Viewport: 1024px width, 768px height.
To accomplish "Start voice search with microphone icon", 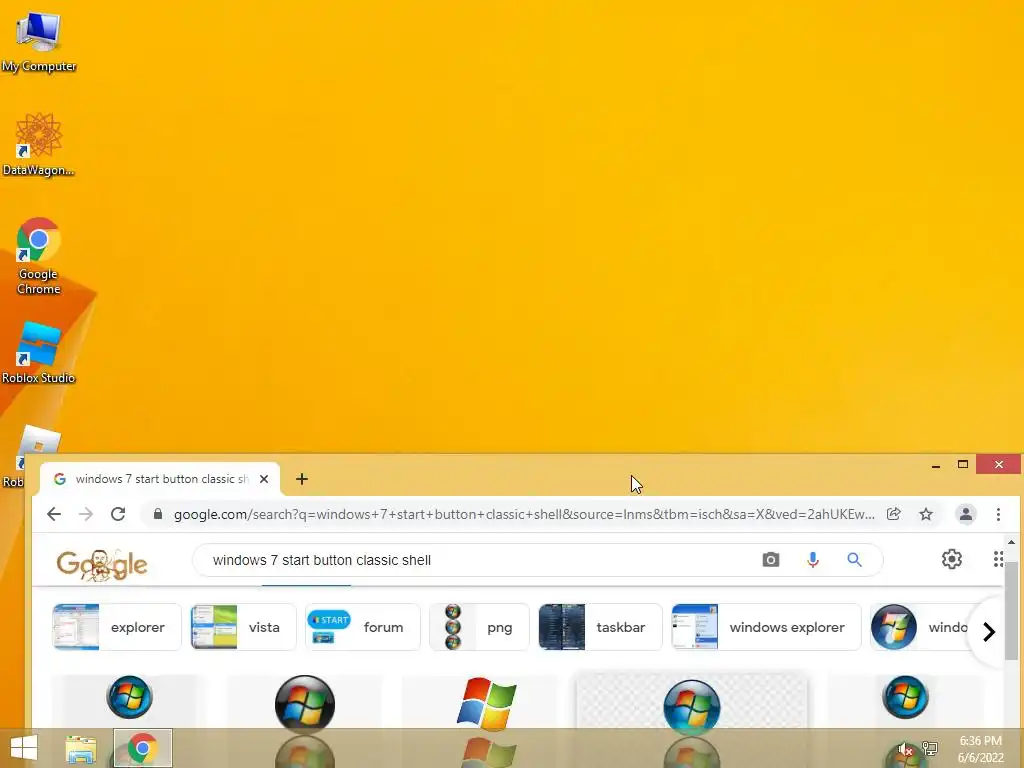I will point(812,560).
